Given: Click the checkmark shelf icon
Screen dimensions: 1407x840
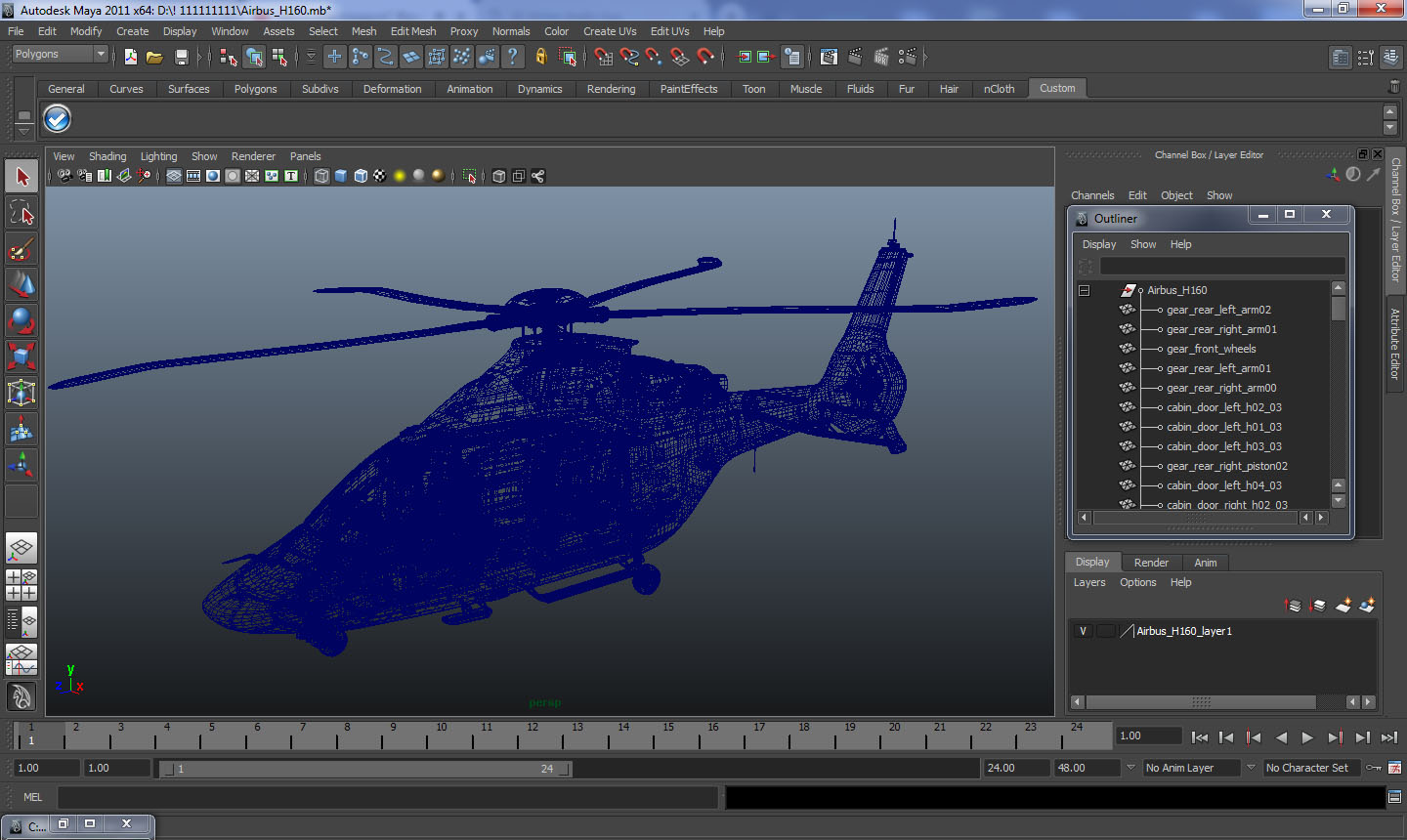Looking at the screenshot, I should [x=58, y=119].
